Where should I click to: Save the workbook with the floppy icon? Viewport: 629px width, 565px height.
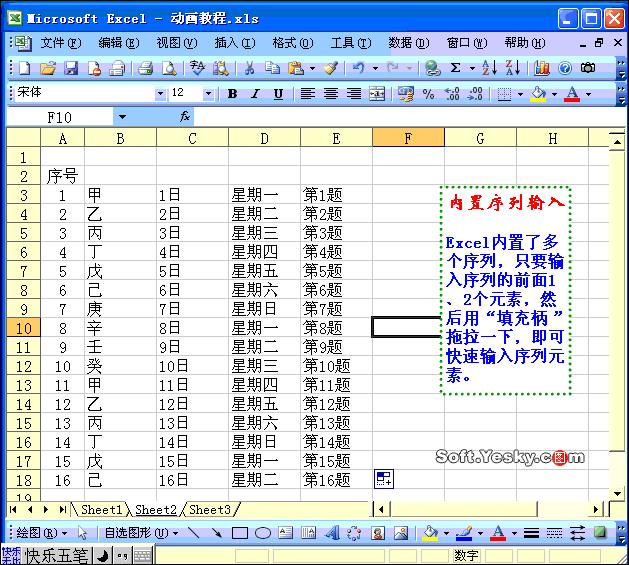pos(71,68)
